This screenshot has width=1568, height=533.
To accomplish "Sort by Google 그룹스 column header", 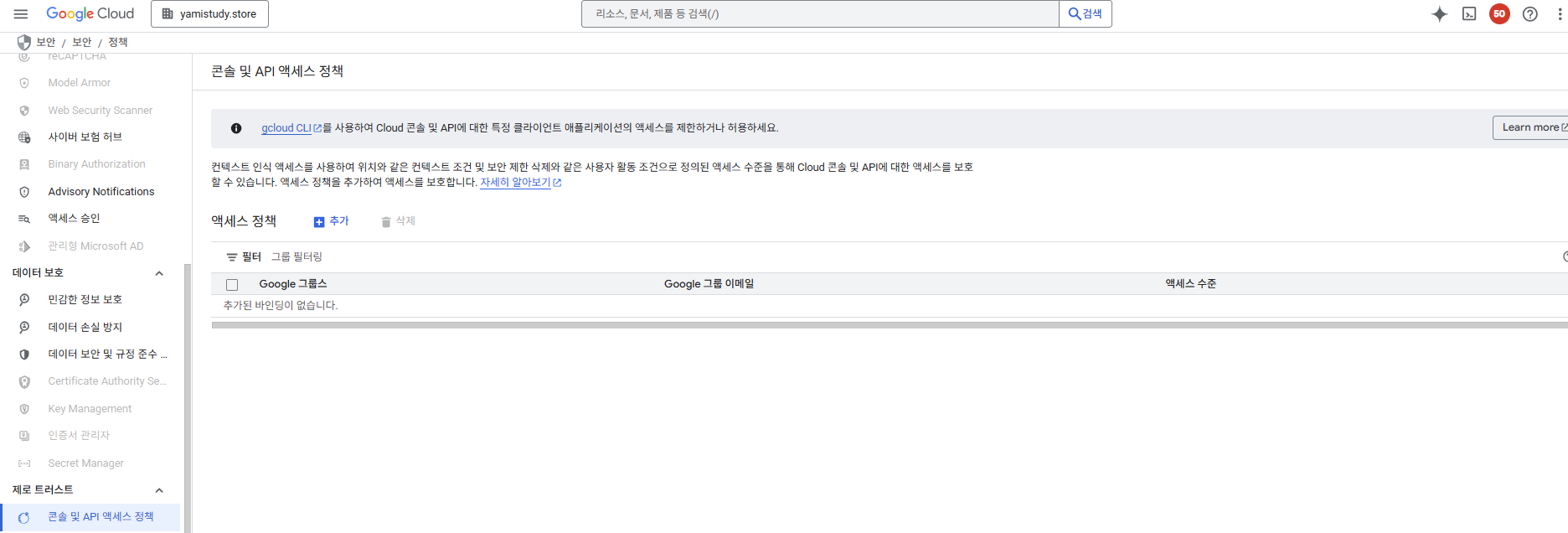I will (x=293, y=284).
